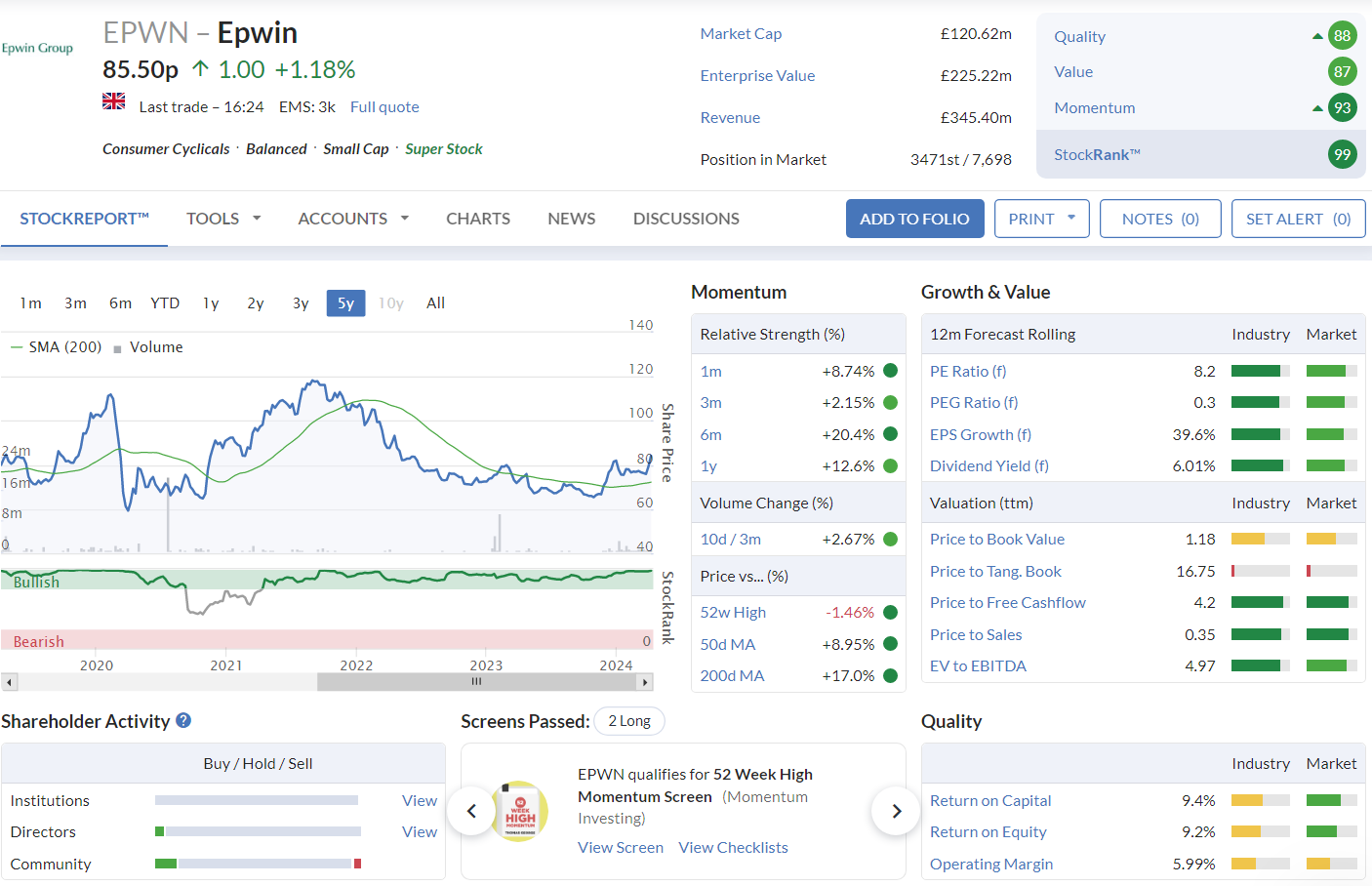The height and width of the screenshot is (886, 1372).
Task: Select the 2y chart range
Action: [x=256, y=303]
